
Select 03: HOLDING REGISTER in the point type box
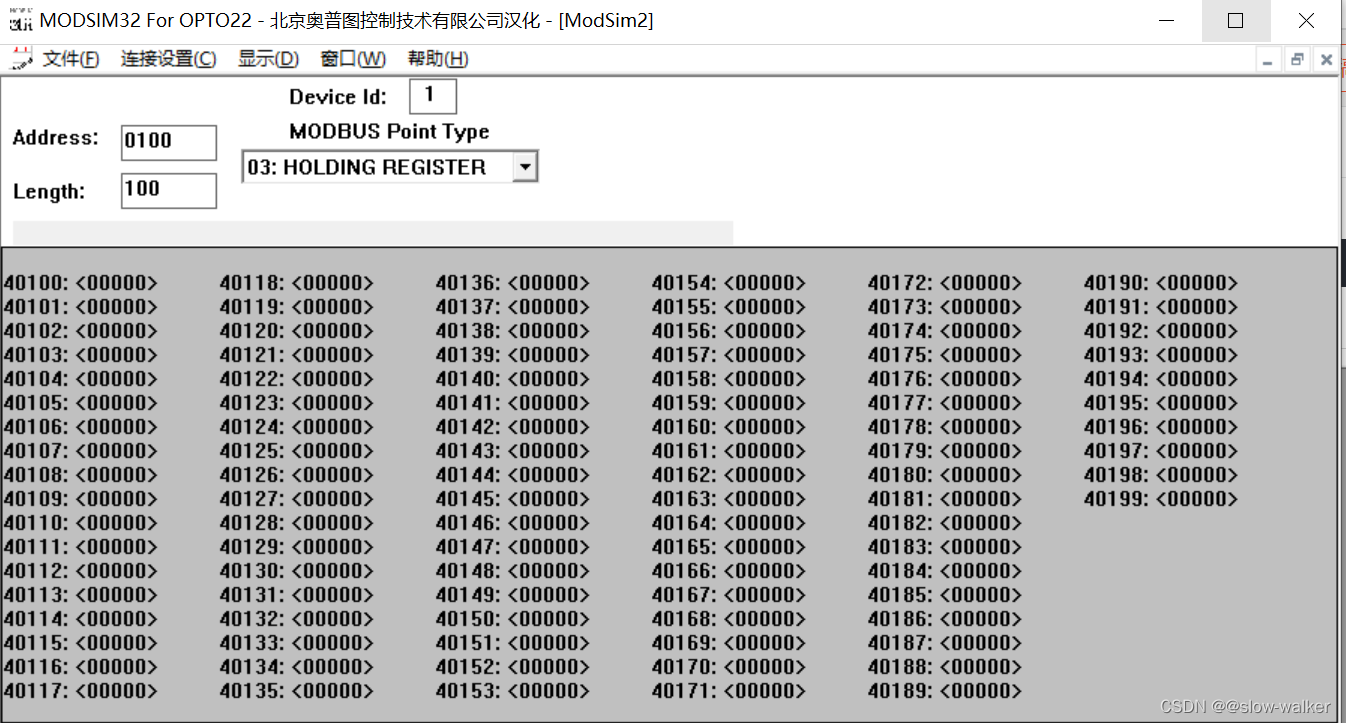click(380, 166)
